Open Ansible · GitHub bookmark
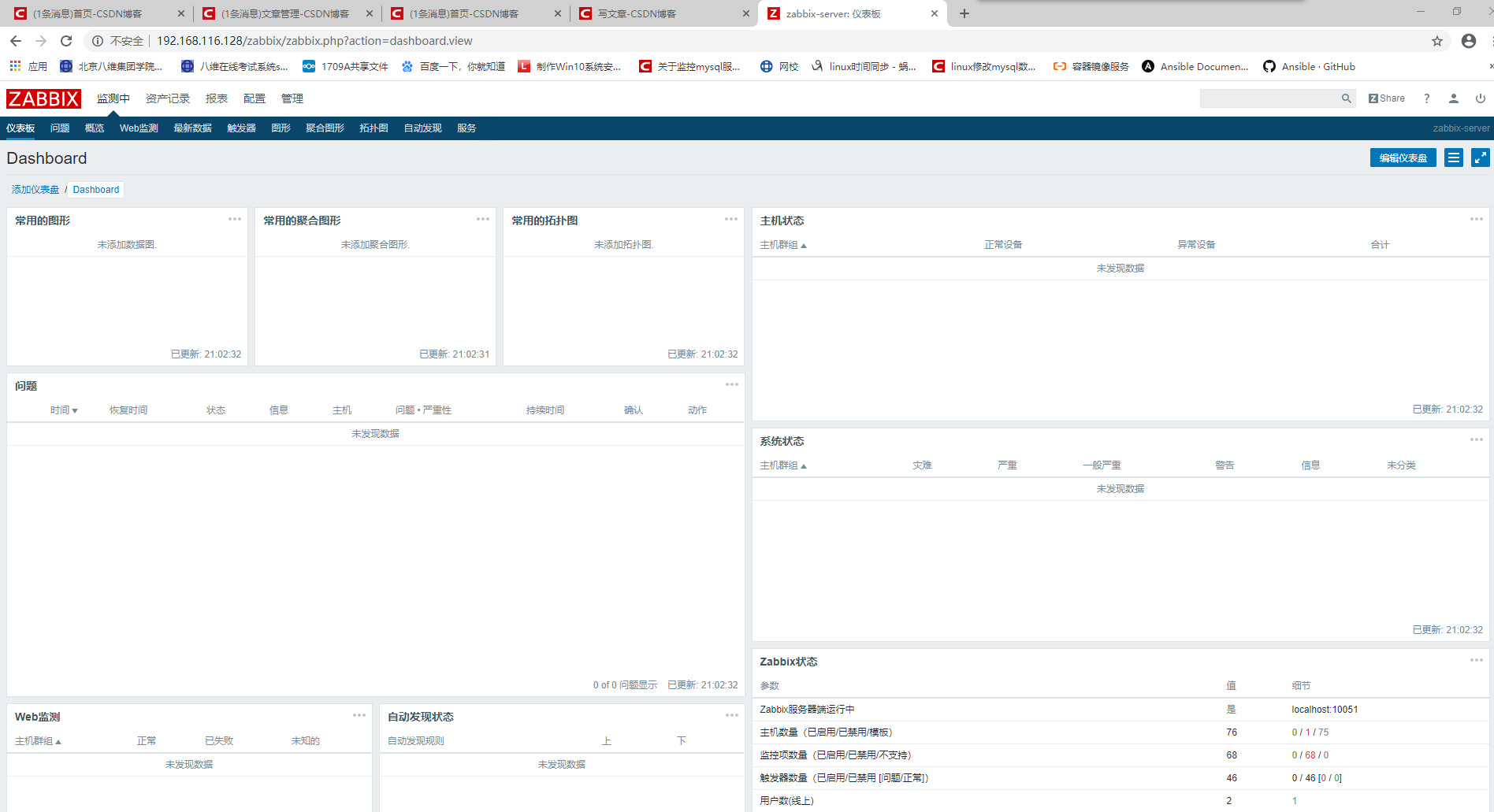 (x=1309, y=67)
